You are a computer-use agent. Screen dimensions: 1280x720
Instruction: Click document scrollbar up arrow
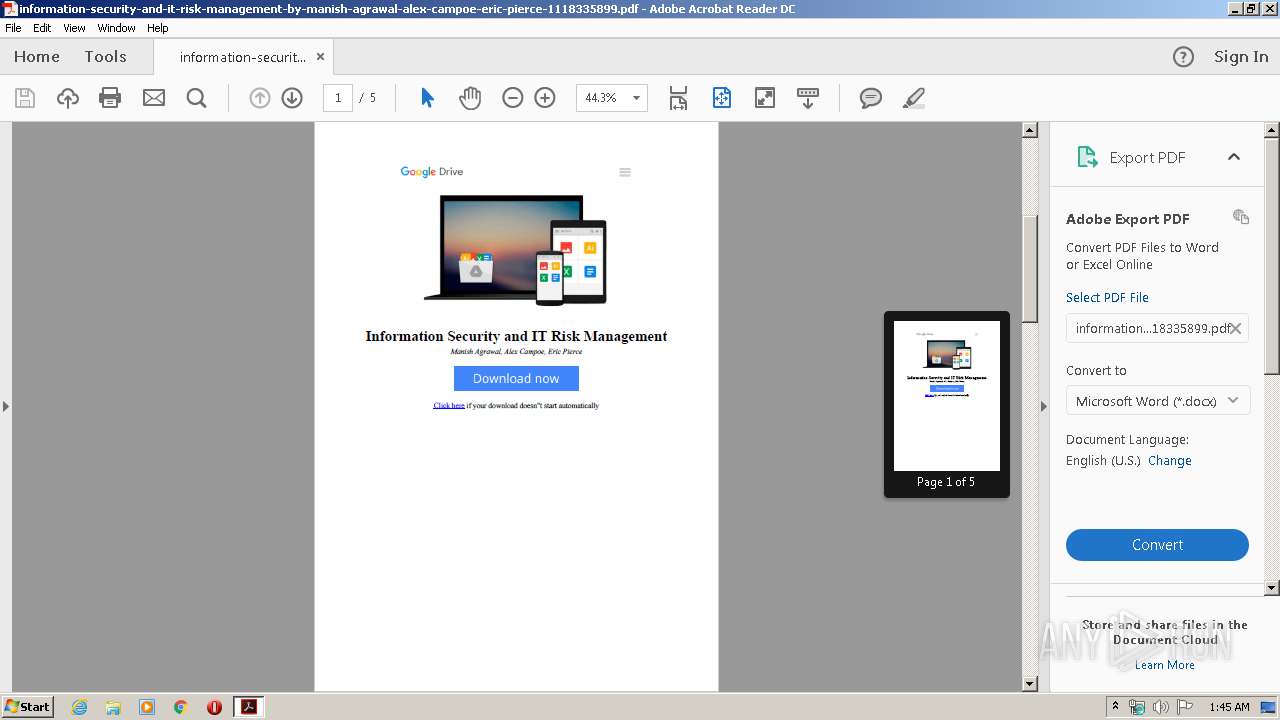point(1030,130)
